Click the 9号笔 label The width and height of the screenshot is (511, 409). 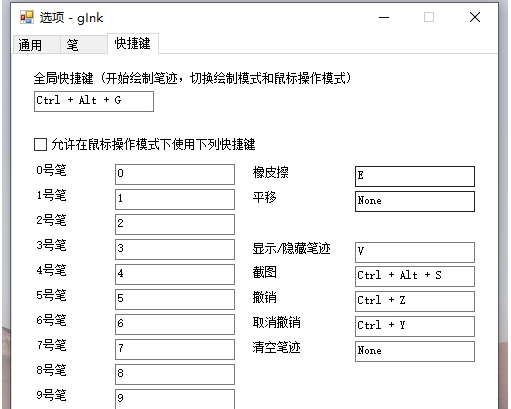click(x=51, y=395)
